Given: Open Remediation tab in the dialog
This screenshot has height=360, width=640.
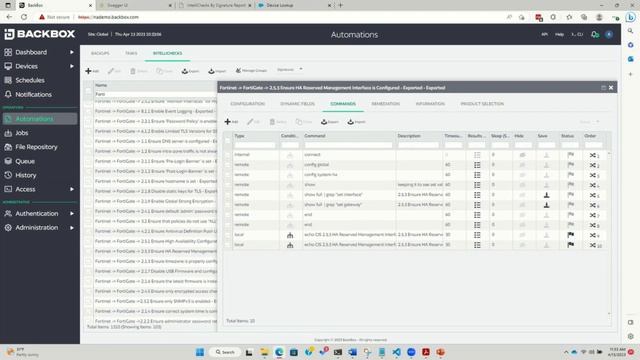Looking at the screenshot, I should [386, 104].
